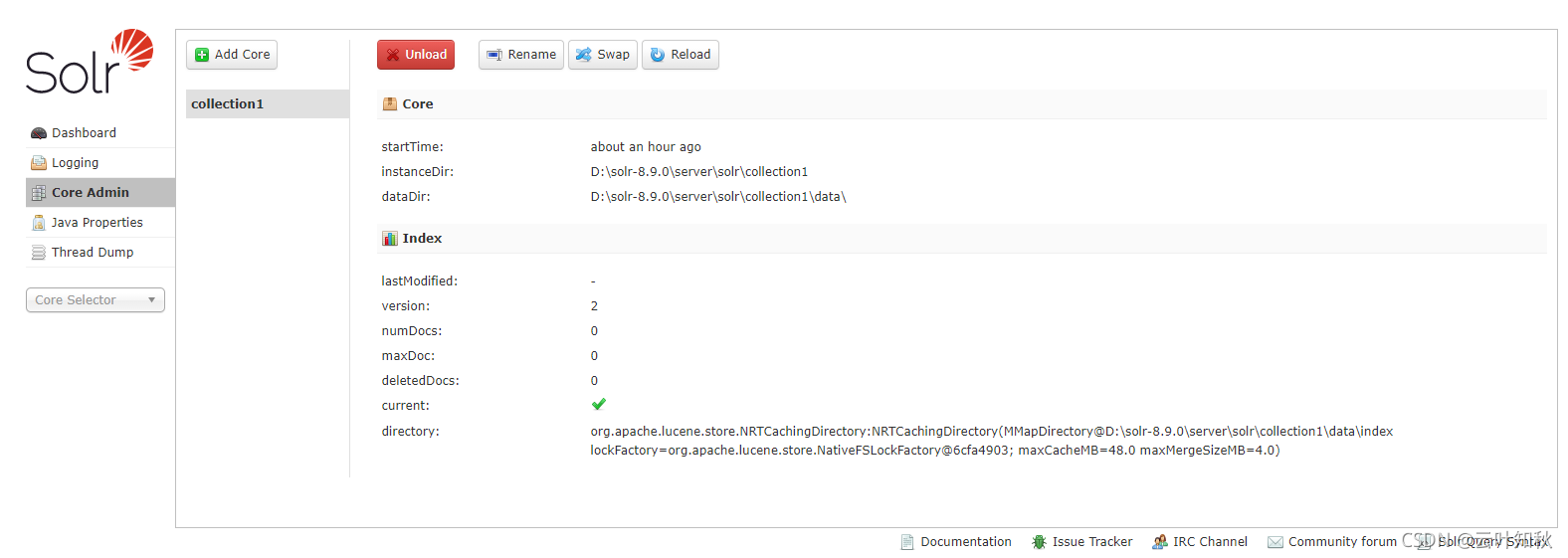Screen dimensions: 1568x558
Task: Click the instanceDir path value
Action: coord(699,172)
